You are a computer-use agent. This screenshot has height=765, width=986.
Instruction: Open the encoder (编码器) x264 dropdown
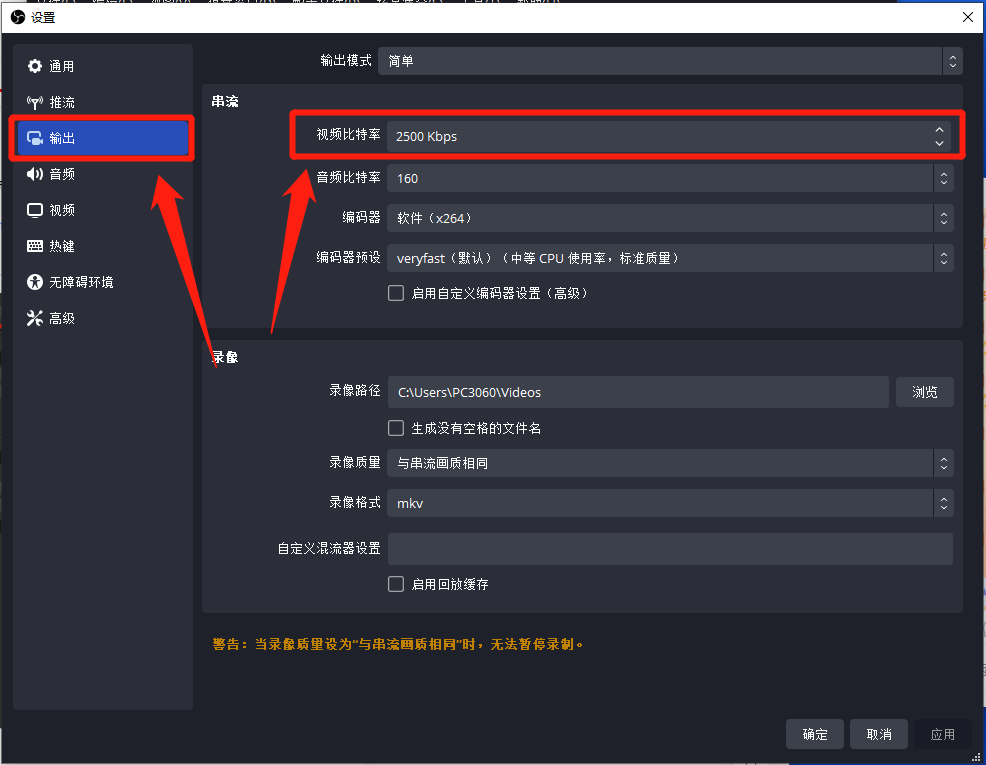669,218
